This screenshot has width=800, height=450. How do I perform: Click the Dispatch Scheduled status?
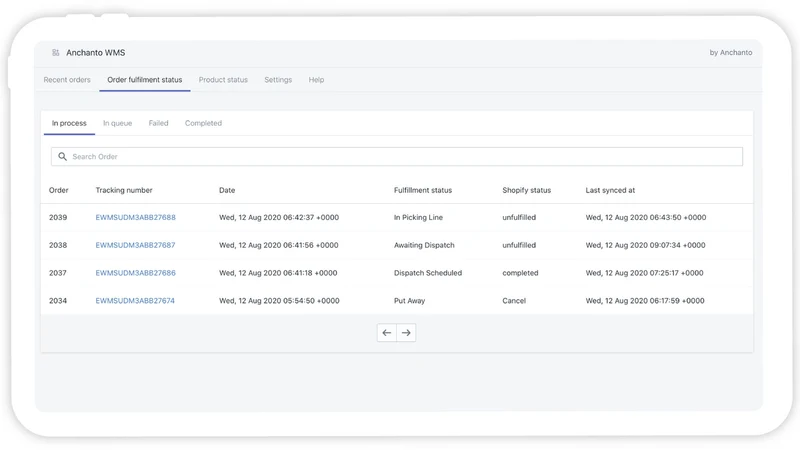[x=428, y=273]
